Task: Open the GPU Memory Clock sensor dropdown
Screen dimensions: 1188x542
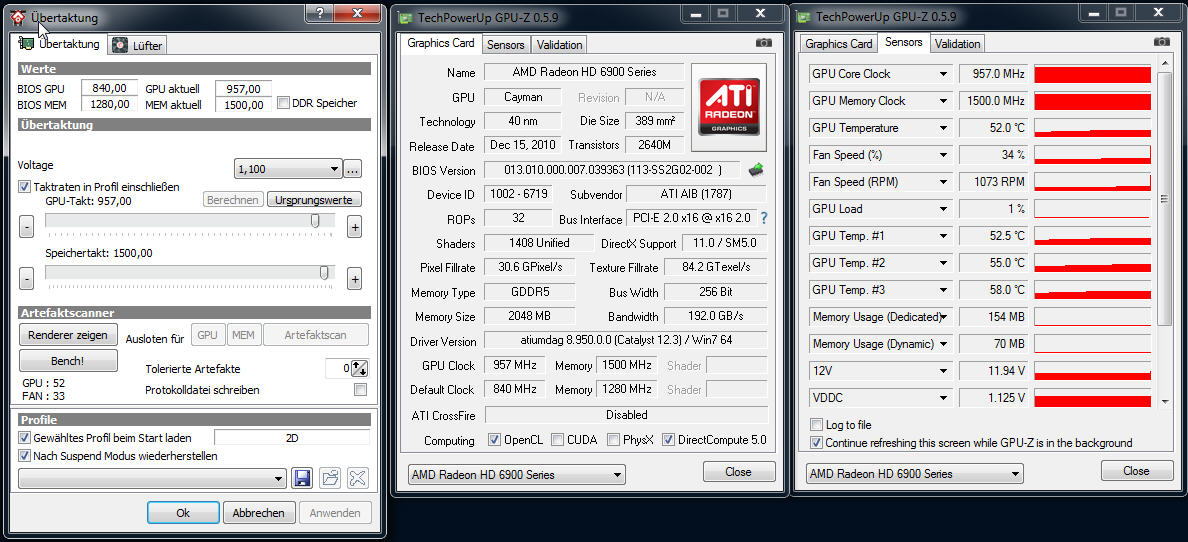Action: click(x=943, y=101)
